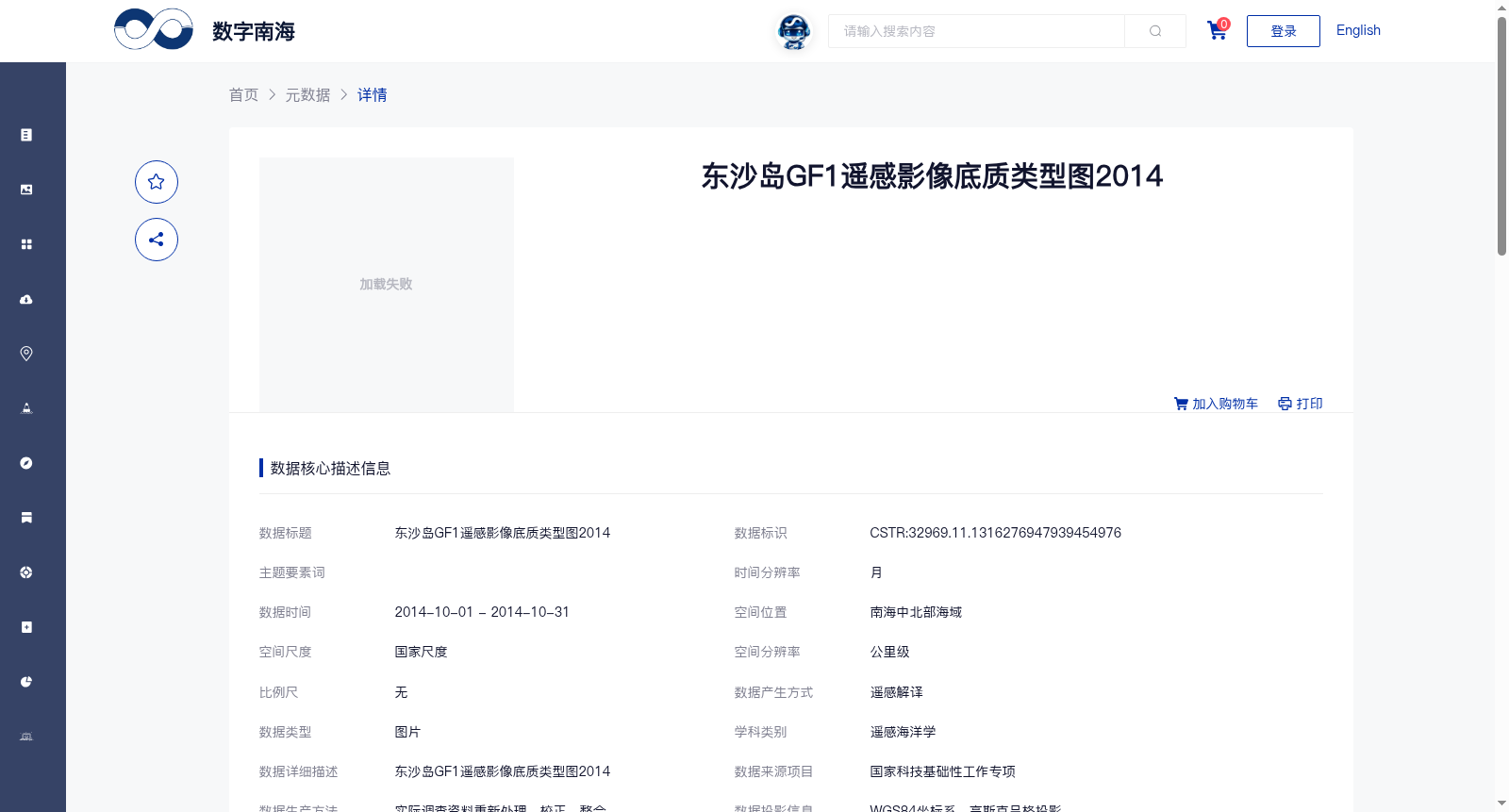Click 打印 print button
This screenshot has height=812, width=1509.
[1301, 404]
